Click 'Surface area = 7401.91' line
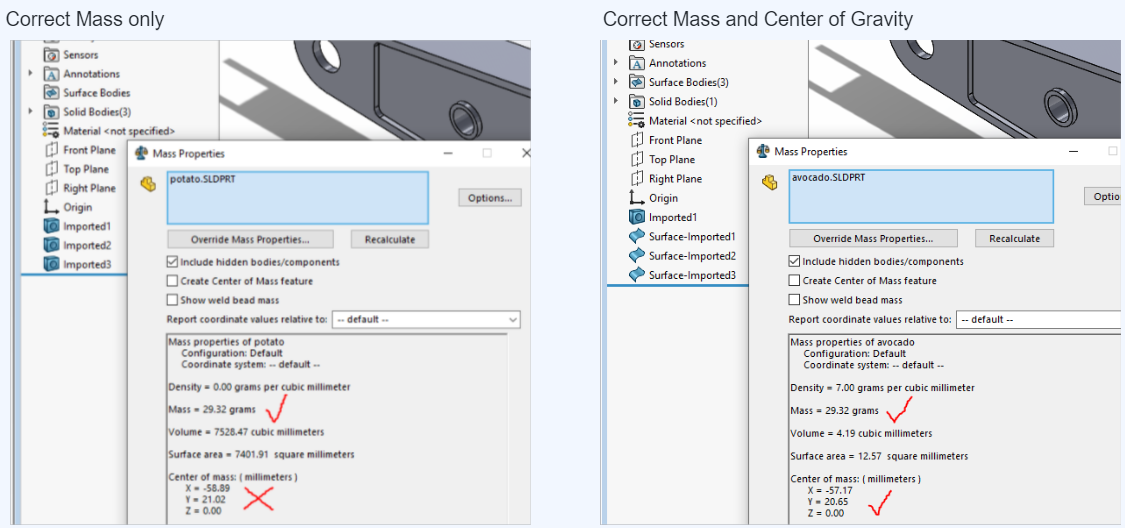1125x528 pixels. [x=260, y=455]
